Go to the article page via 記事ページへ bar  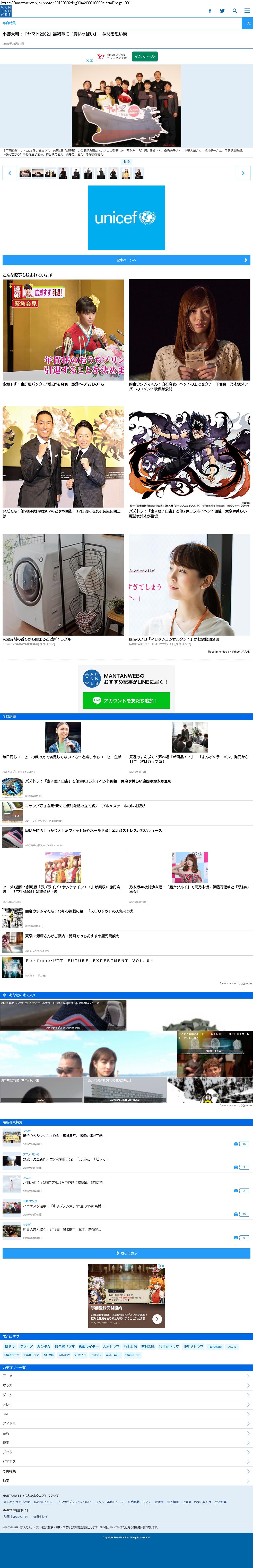click(x=127, y=260)
